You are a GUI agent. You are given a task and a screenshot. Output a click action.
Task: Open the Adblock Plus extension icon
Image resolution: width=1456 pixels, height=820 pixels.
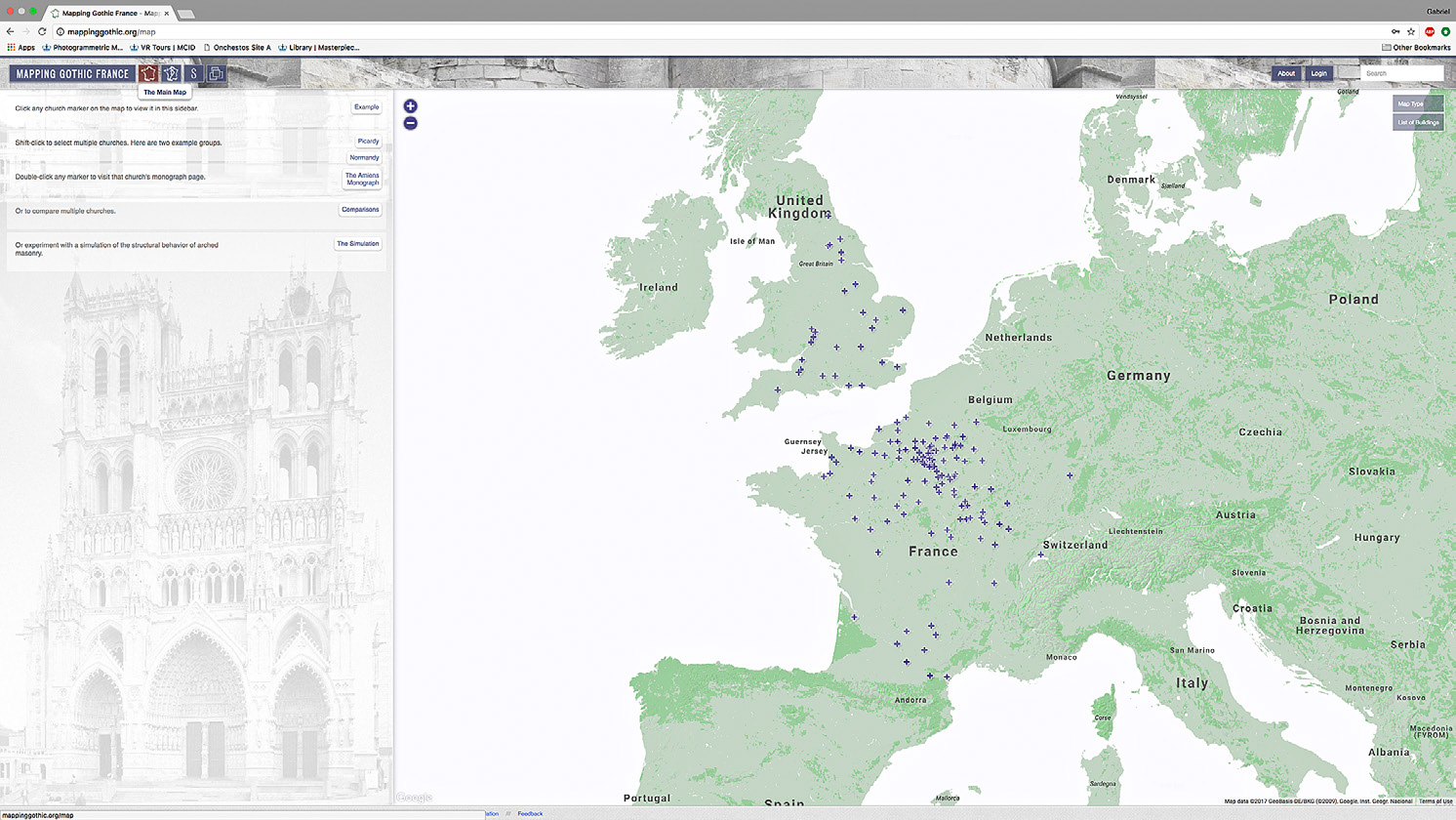[x=1430, y=31]
